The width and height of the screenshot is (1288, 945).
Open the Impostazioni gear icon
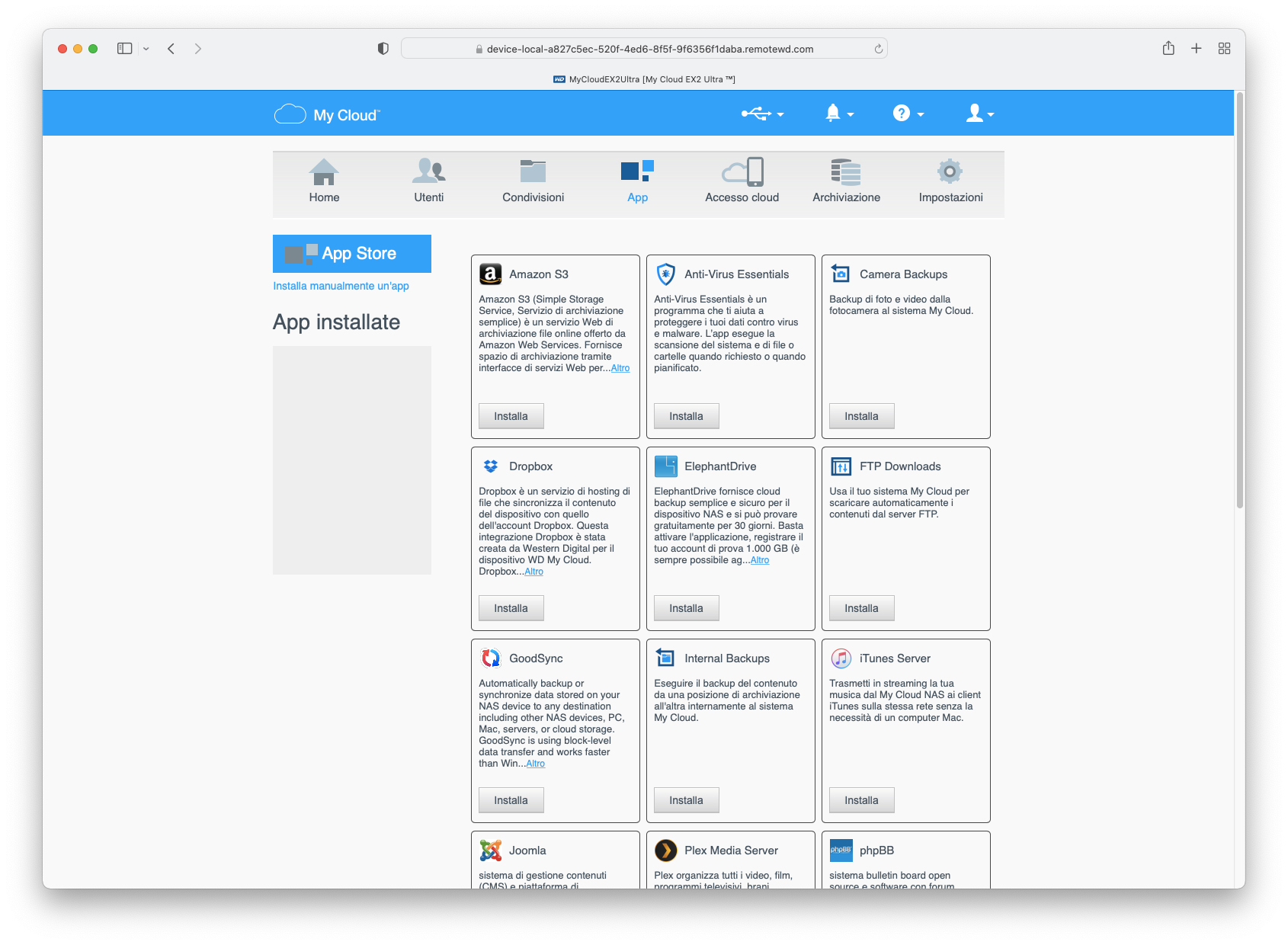pos(950,171)
